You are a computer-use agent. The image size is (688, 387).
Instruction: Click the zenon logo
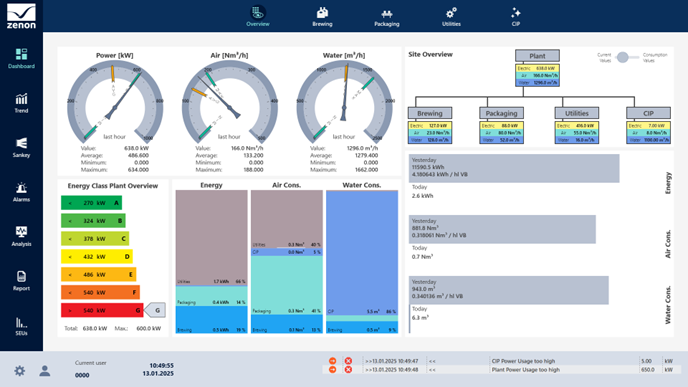tap(21, 16)
